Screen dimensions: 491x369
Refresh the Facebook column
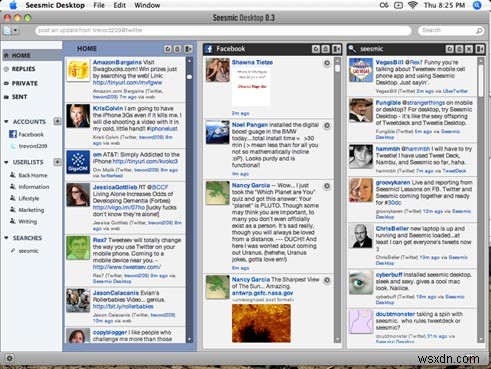[316, 49]
